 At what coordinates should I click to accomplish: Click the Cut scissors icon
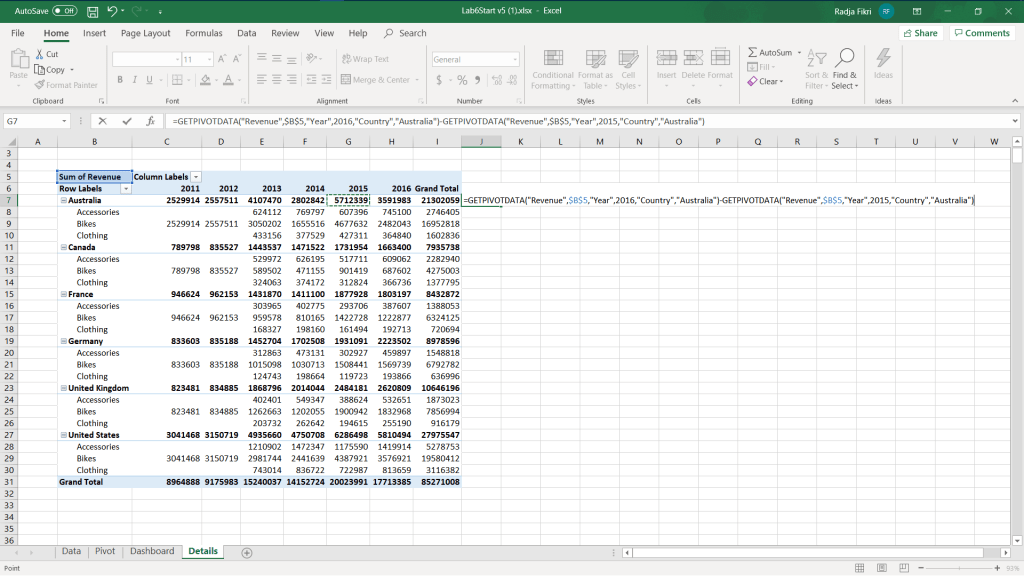(39, 54)
